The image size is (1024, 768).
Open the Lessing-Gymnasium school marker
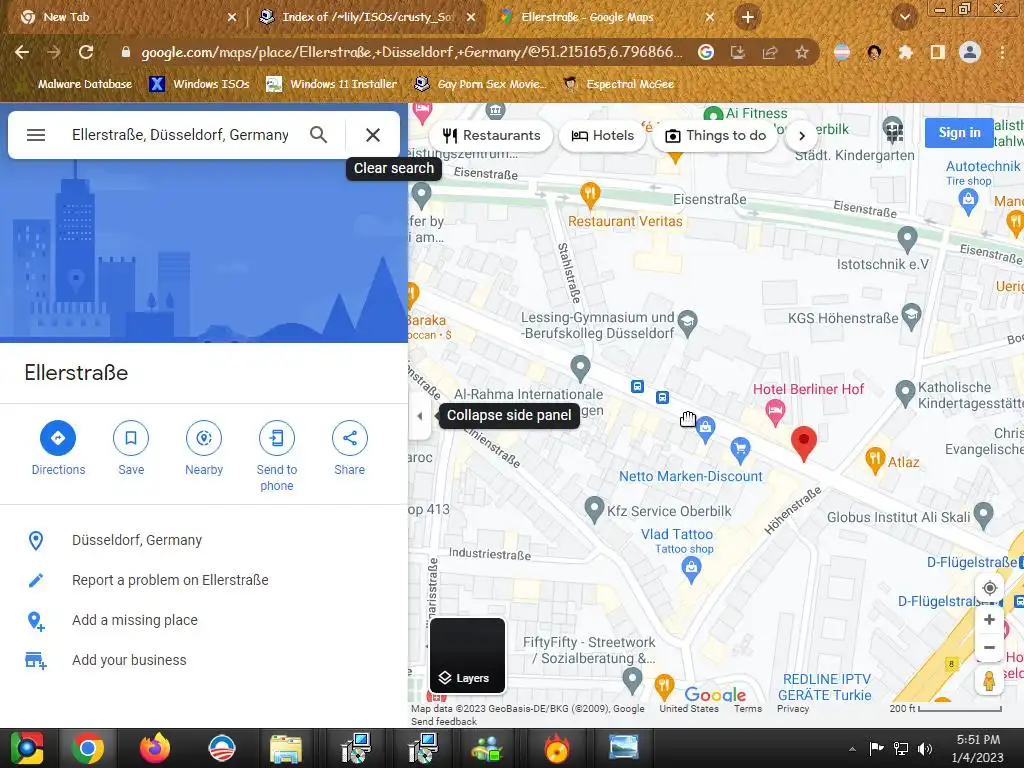click(x=687, y=323)
